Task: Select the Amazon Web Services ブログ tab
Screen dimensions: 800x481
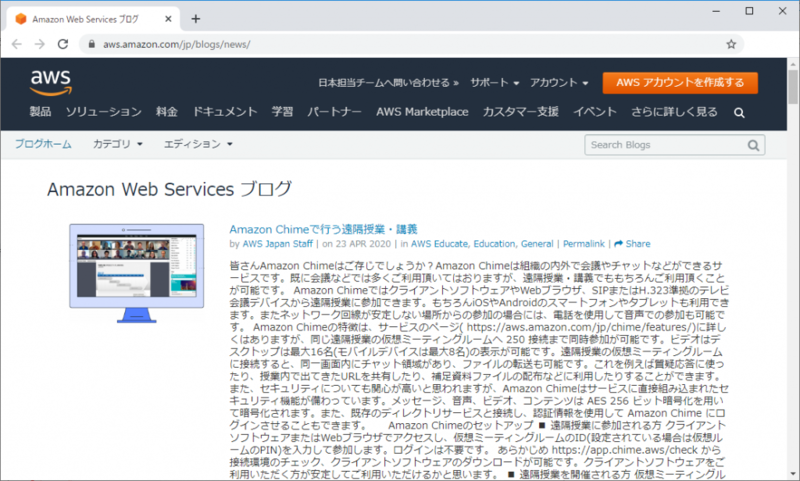Action: 93,19
